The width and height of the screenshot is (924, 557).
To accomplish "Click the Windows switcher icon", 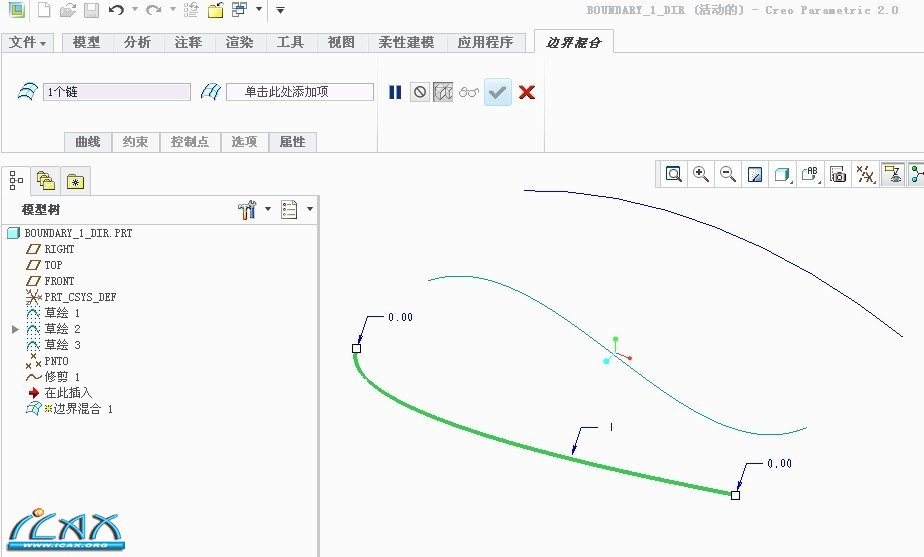I will click(x=239, y=9).
